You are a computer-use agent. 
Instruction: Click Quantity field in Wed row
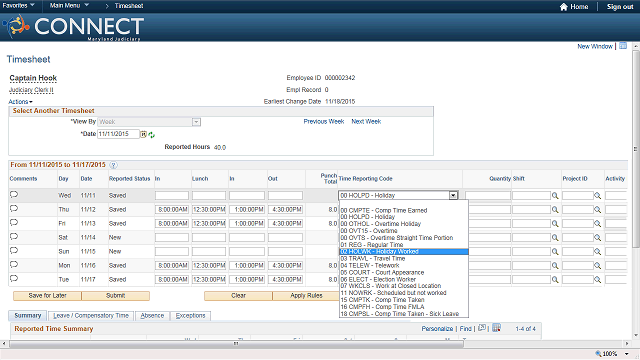[x=487, y=196]
